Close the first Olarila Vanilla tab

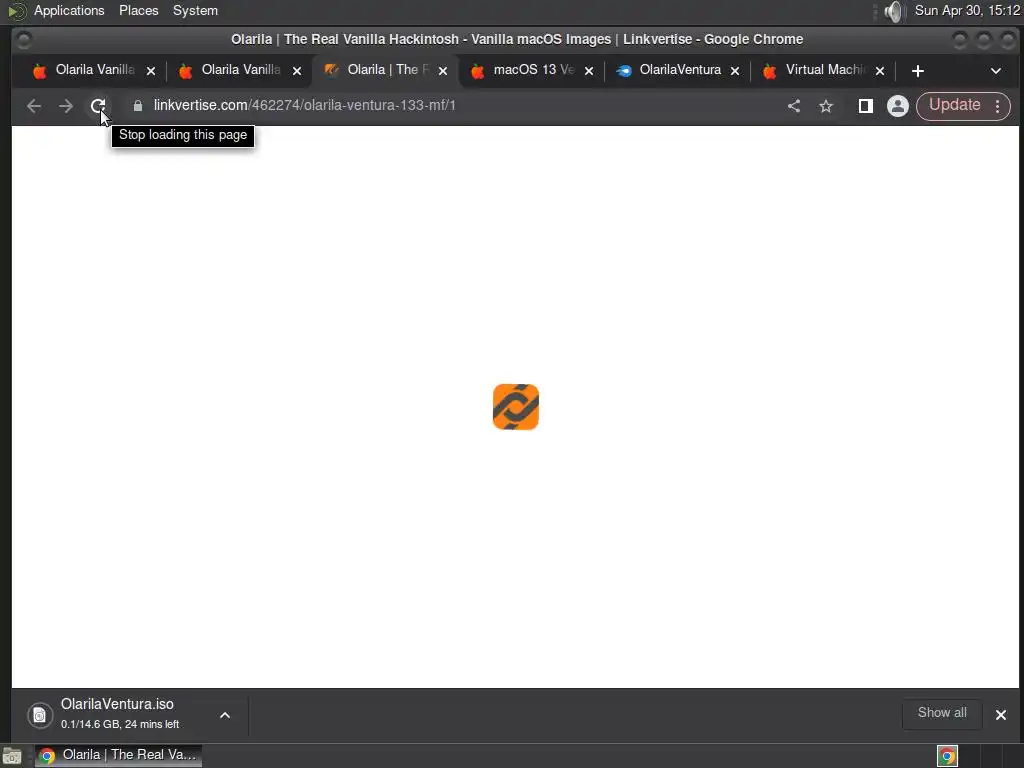point(151,71)
